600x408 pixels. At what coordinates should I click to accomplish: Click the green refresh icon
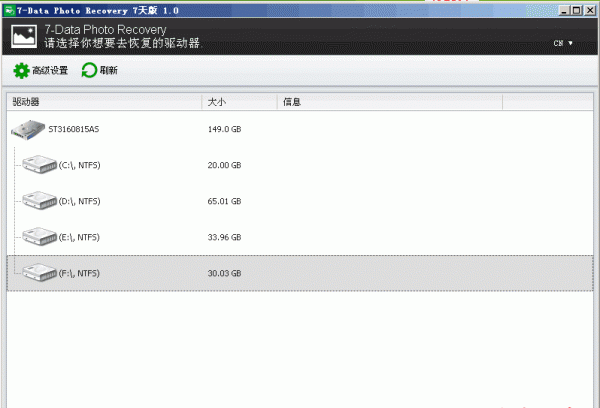pyautogui.click(x=90, y=70)
